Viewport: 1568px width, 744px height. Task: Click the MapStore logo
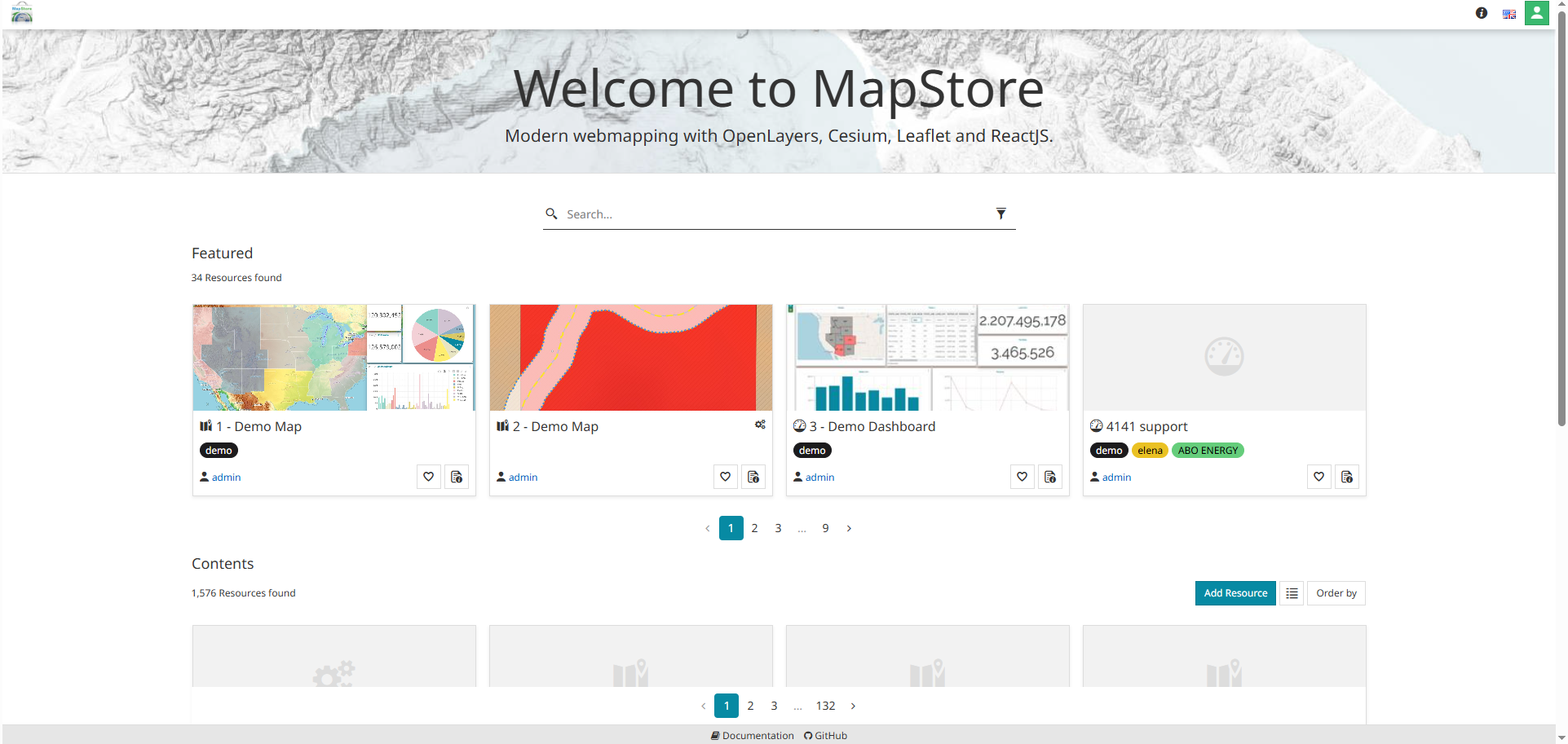tap(22, 13)
